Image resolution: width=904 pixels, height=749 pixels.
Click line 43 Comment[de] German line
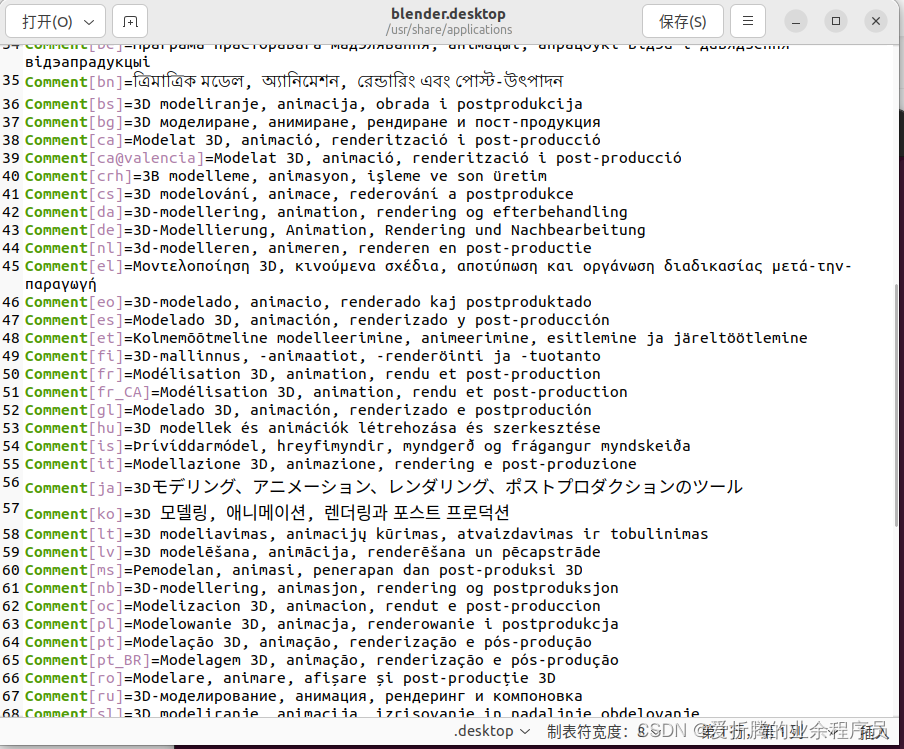click(x=335, y=229)
